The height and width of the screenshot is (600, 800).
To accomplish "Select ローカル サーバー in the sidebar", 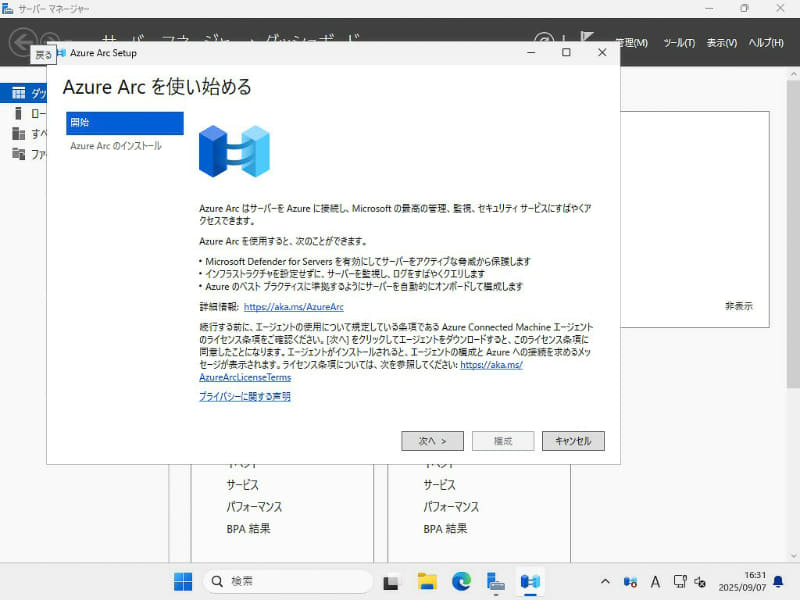I will coord(25,113).
